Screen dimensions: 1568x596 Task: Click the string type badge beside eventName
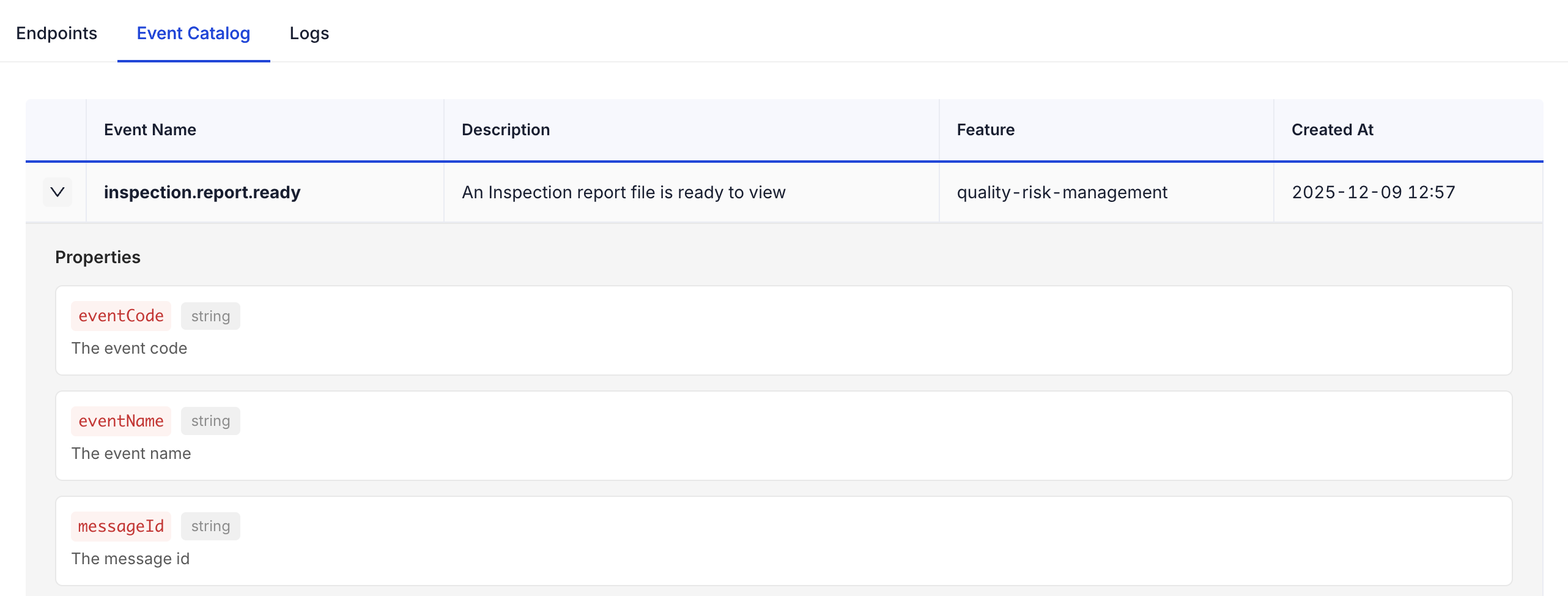click(x=210, y=421)
